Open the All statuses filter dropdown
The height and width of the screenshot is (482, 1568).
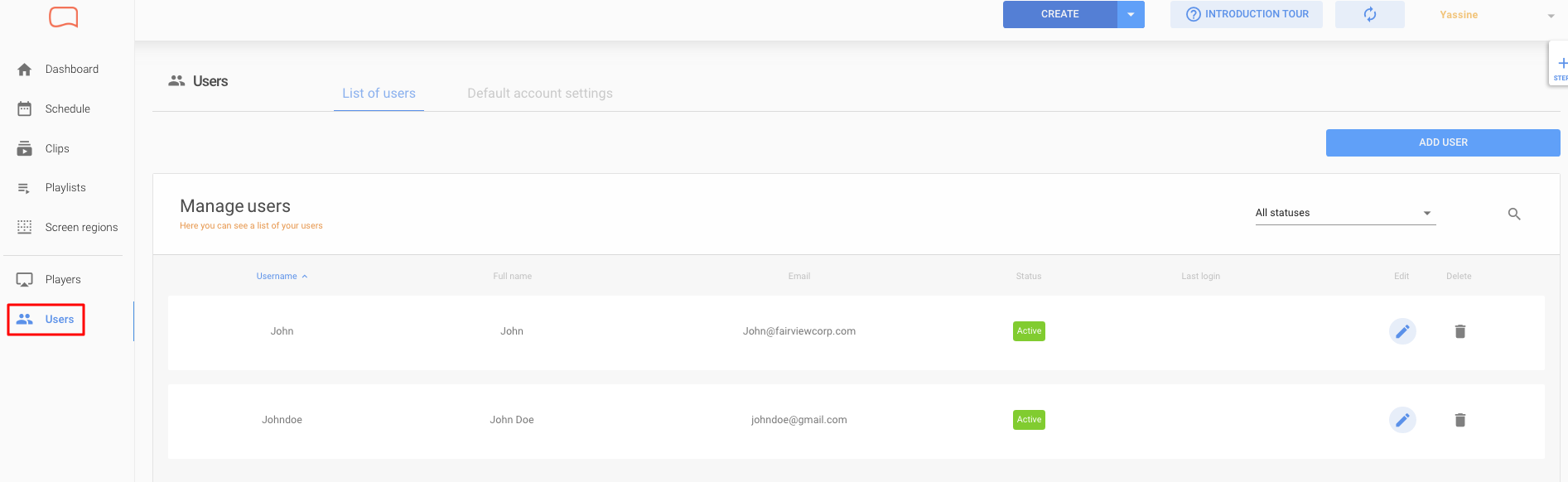click(x=1344, y=213)
